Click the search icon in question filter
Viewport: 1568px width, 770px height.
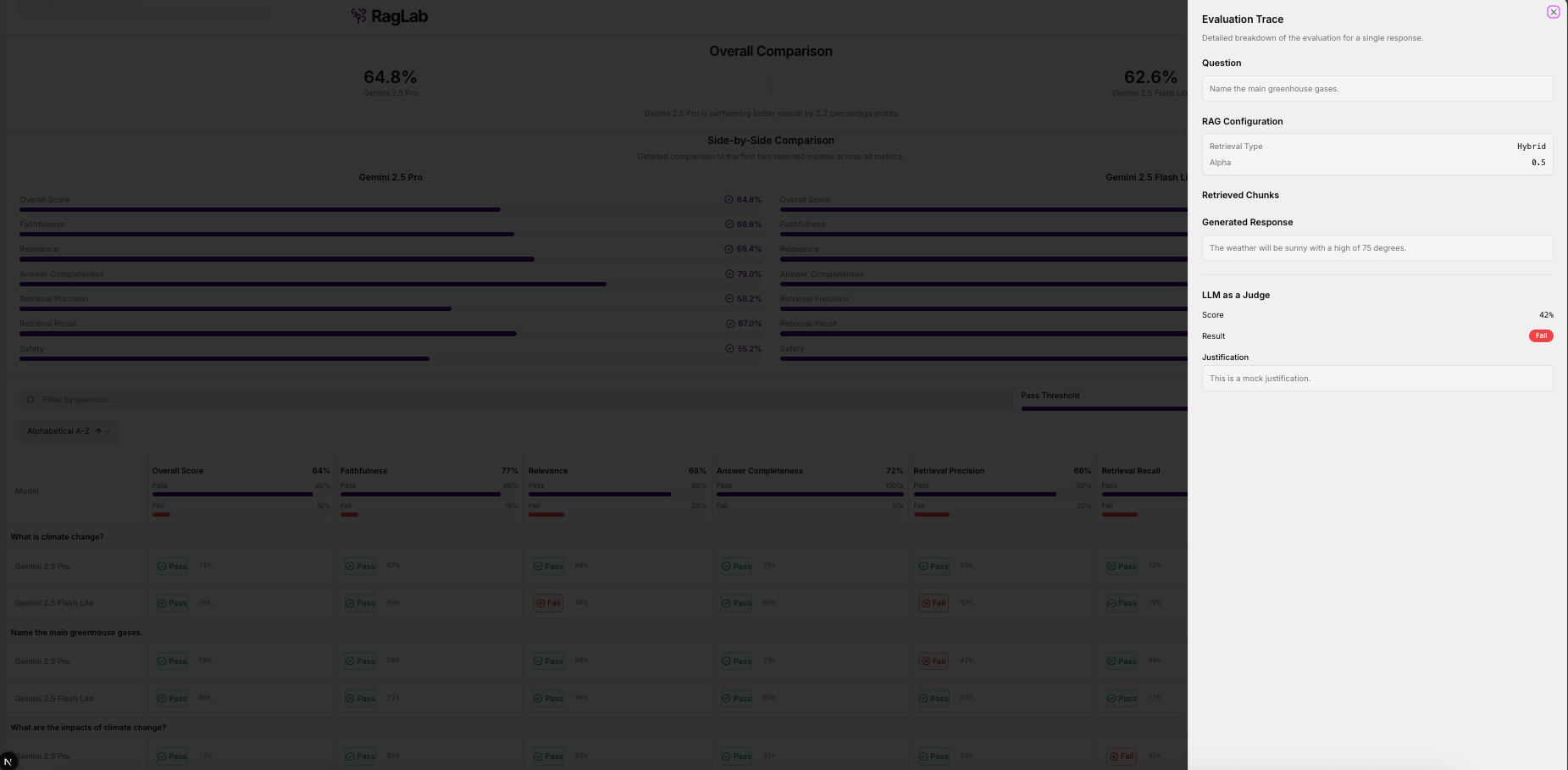click(31, 400)
